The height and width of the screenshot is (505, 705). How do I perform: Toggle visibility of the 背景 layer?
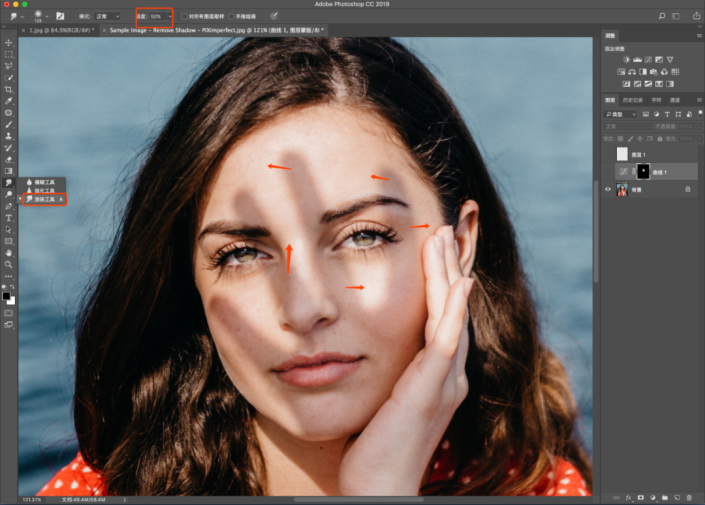point(608,188)
